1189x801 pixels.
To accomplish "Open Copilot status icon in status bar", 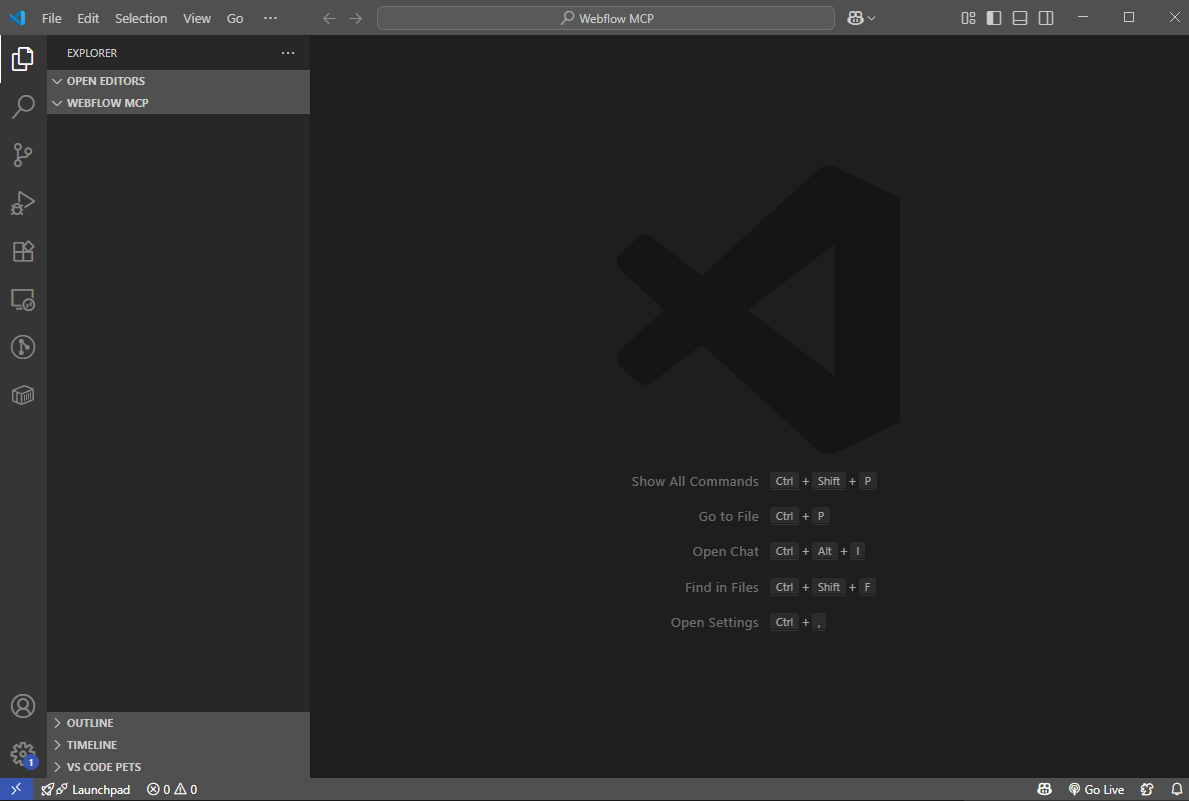I will point(1044,790).
